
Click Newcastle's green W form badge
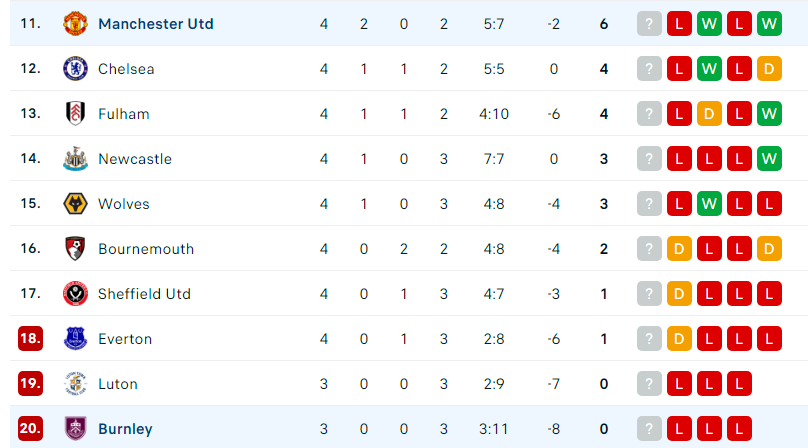769,159
